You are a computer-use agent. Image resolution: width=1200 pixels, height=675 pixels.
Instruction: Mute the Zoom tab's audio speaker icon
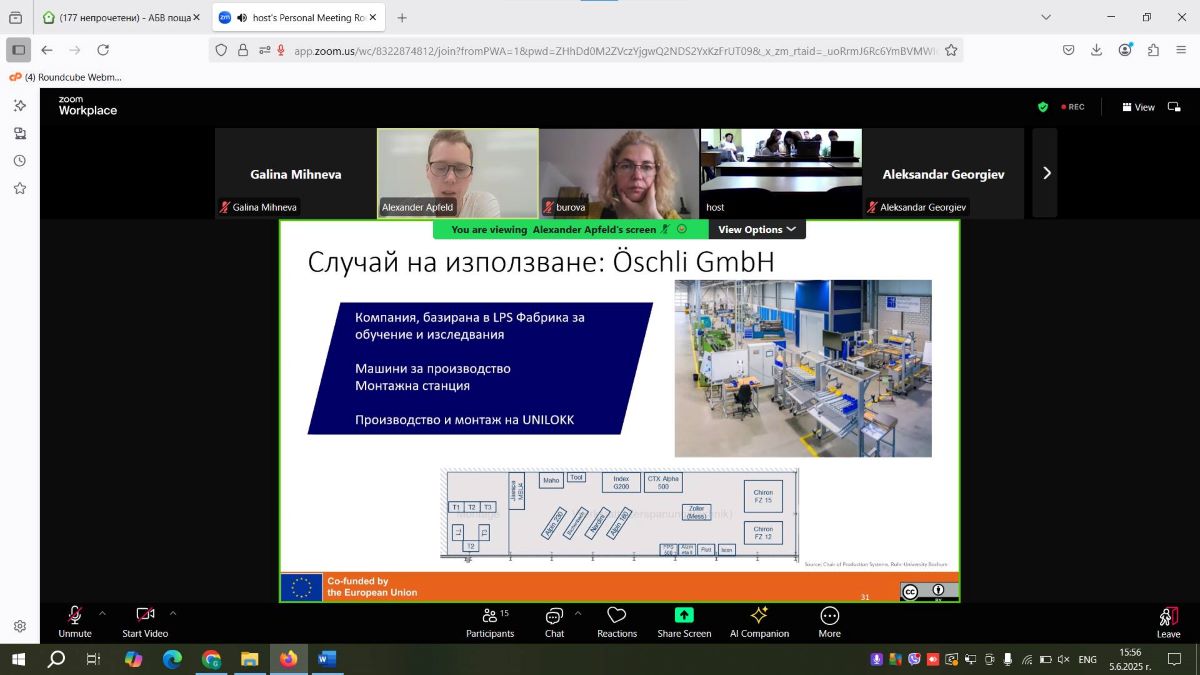tap(242, 17)
